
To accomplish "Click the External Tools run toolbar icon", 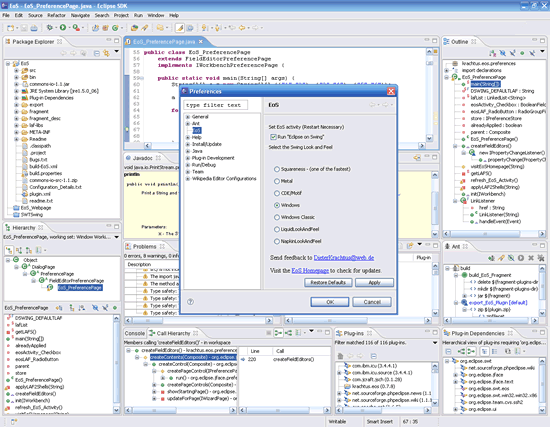I will pyautogui.click(x=76, y=27).
